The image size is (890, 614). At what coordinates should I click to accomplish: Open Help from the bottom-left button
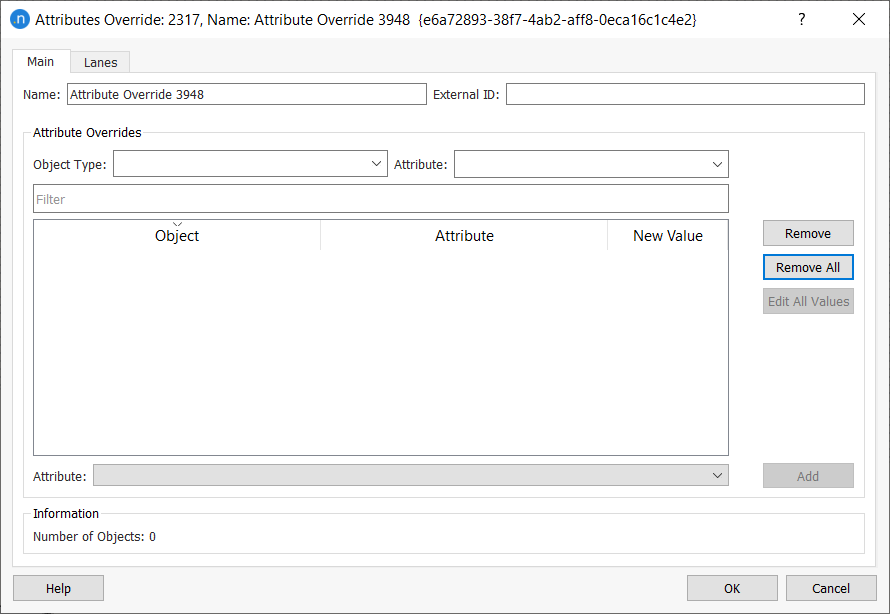(58, 588)
